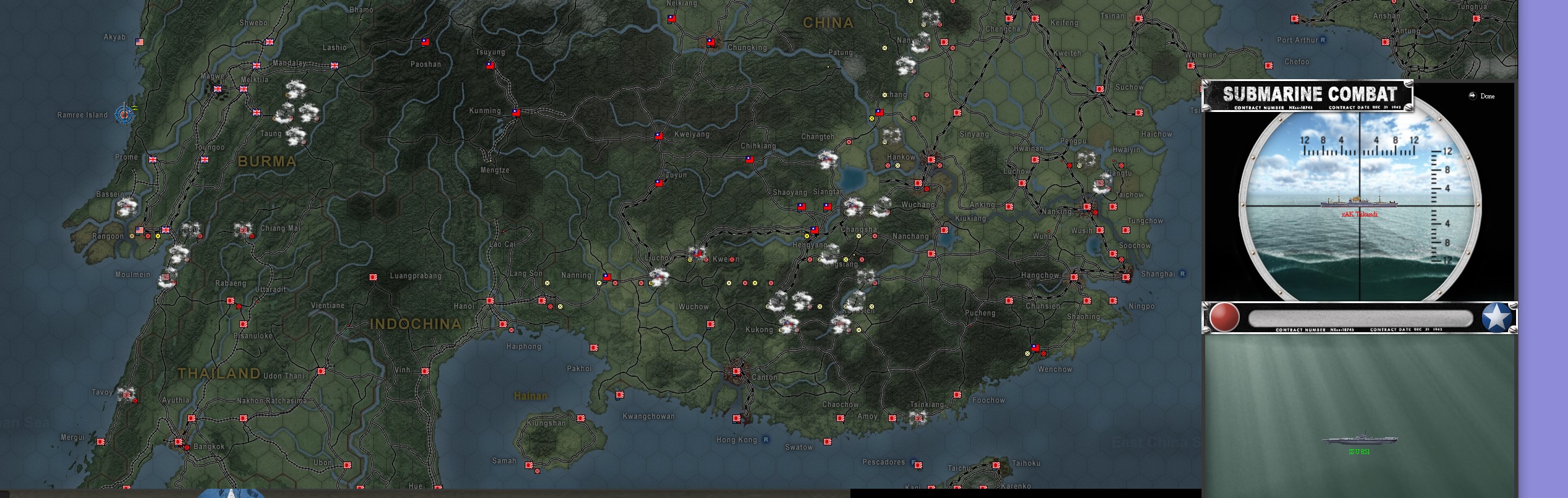
Task: Click the THAILAND region label
Action: click(219, 373)
